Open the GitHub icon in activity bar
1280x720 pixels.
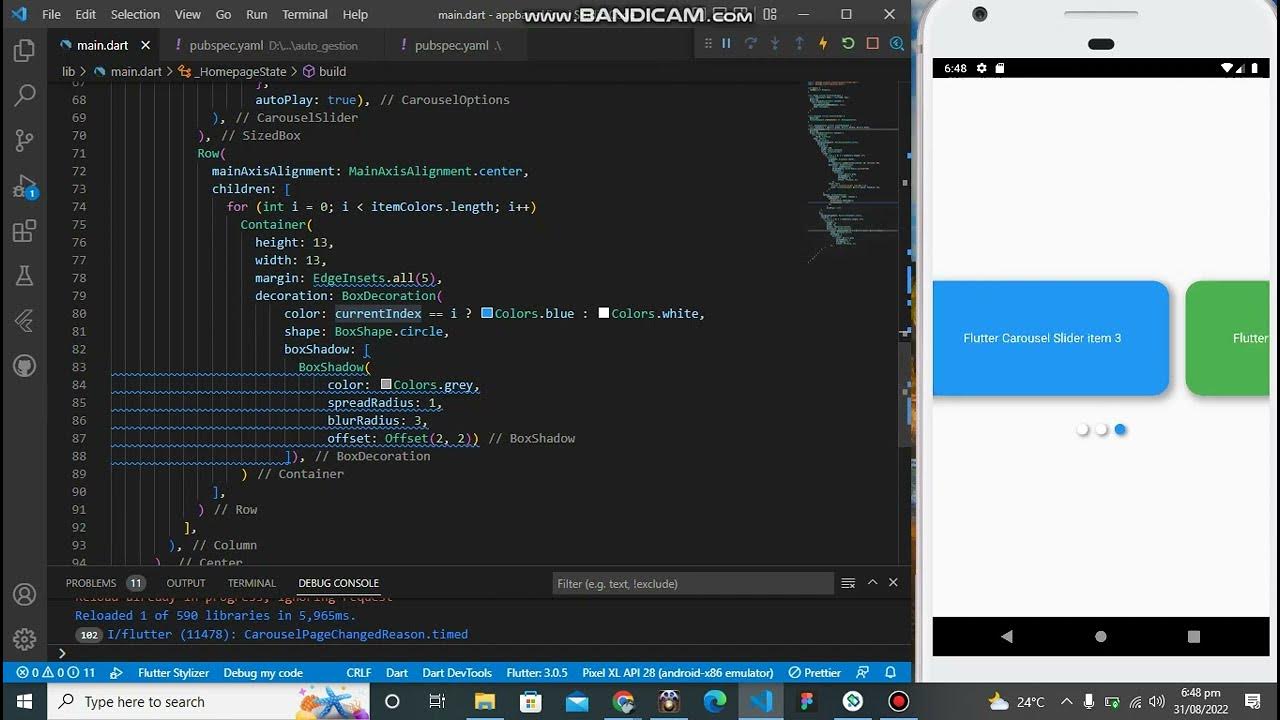click(24, 365)
